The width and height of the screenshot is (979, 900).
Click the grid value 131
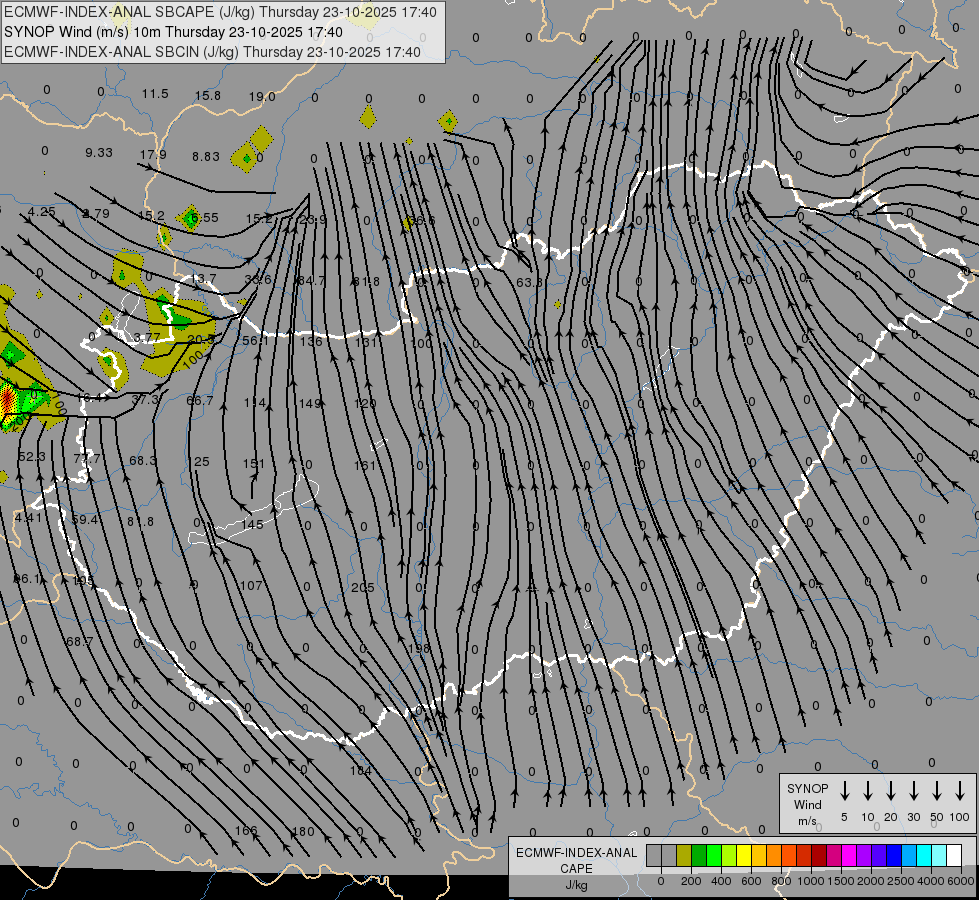(x=366, y=342)
